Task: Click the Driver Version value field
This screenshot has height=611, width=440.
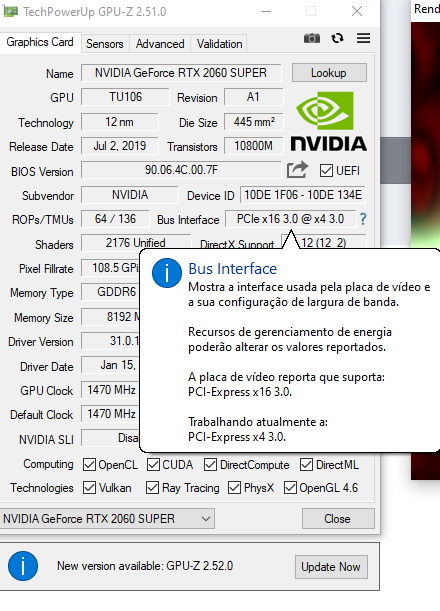Action: 111,341
